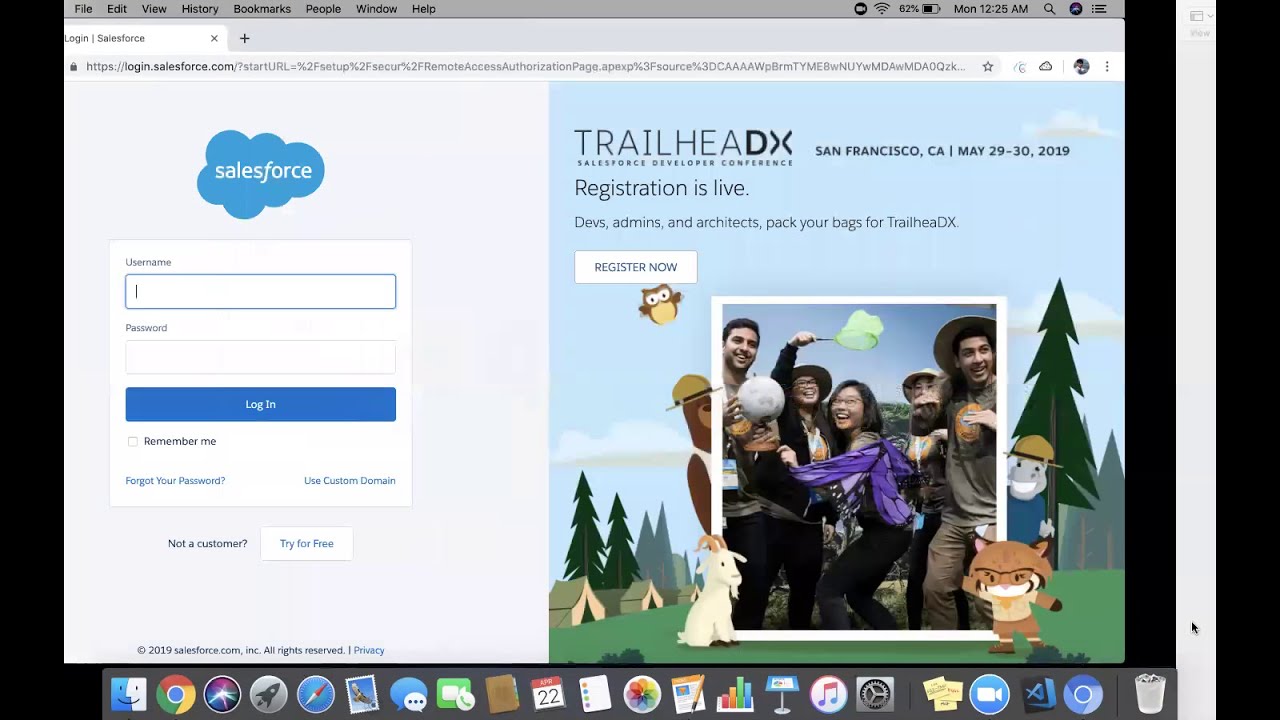This screenshot has height=720, width=1280.
Task: Click the address bar URL
Action: (x=525, y=67)
